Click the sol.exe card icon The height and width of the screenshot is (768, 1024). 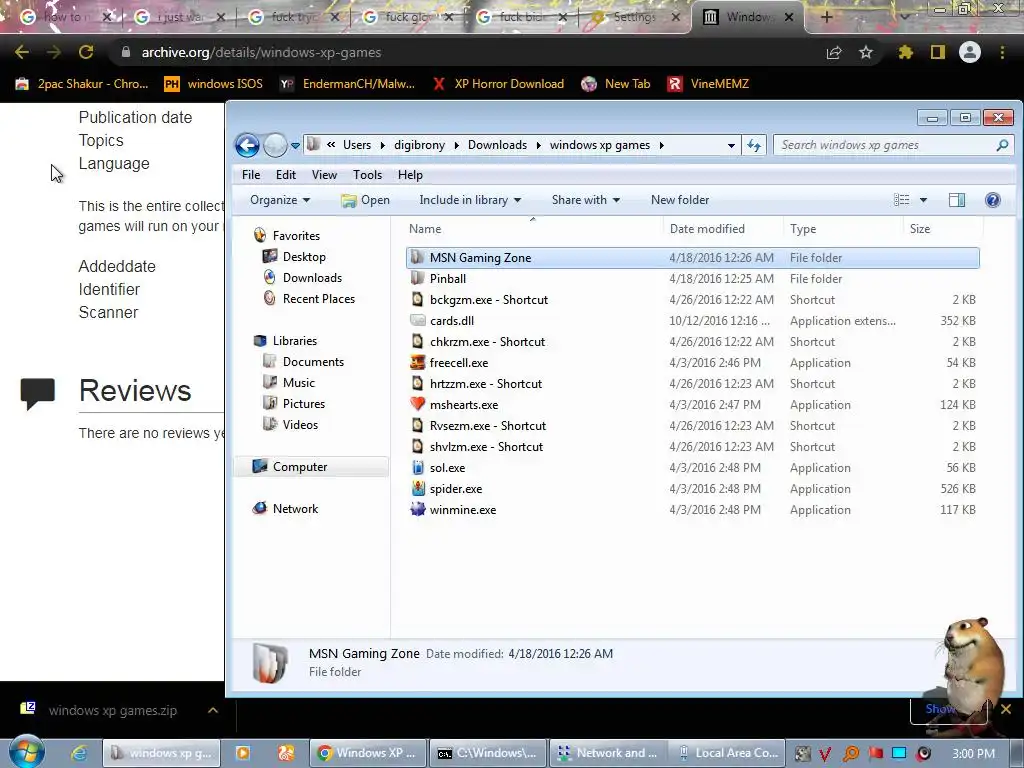pyautogui.click(x=417, y=468)
